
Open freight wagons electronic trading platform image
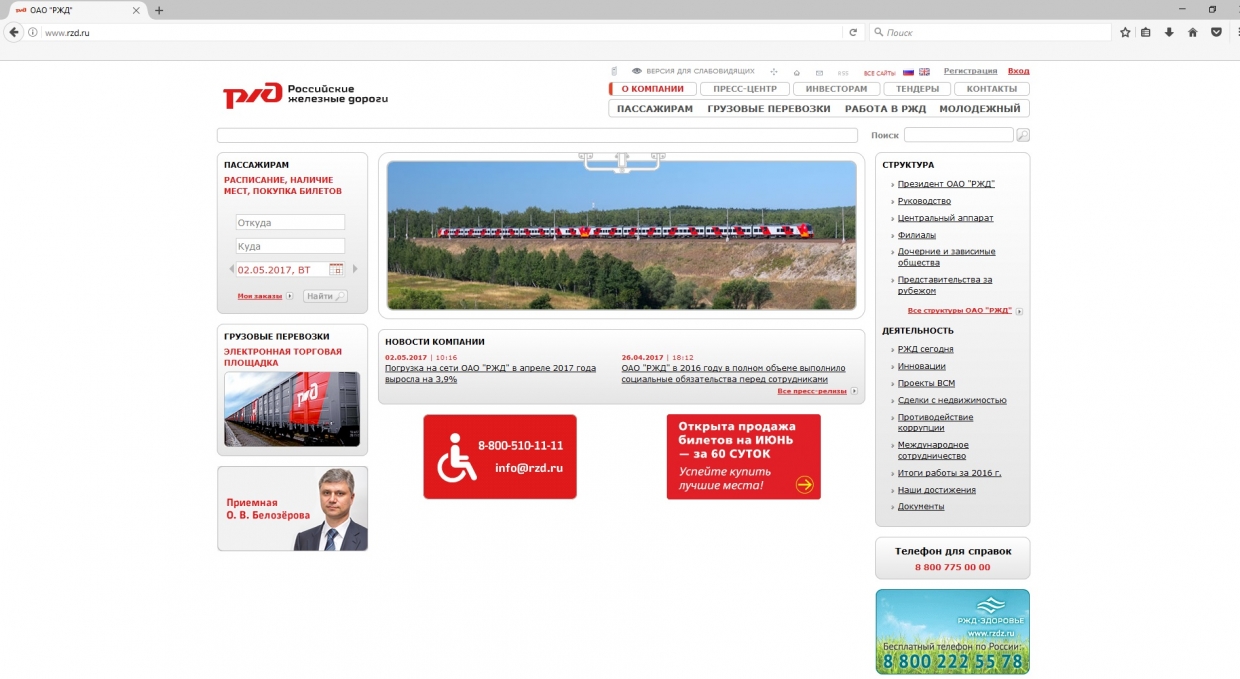click(292, 408)
